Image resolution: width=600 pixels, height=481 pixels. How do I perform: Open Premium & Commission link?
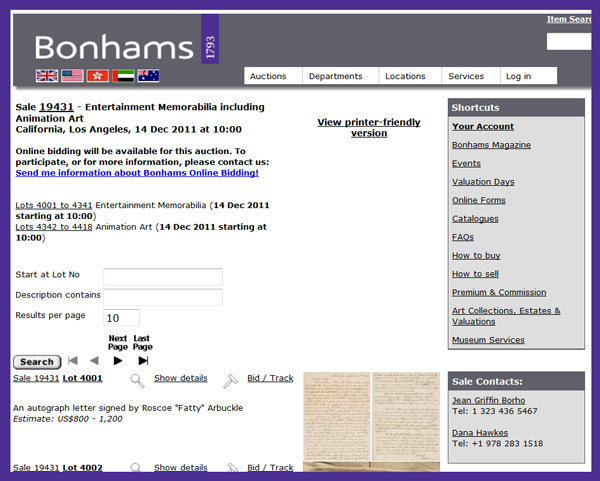pyautogui.click(x=499, y=292)
